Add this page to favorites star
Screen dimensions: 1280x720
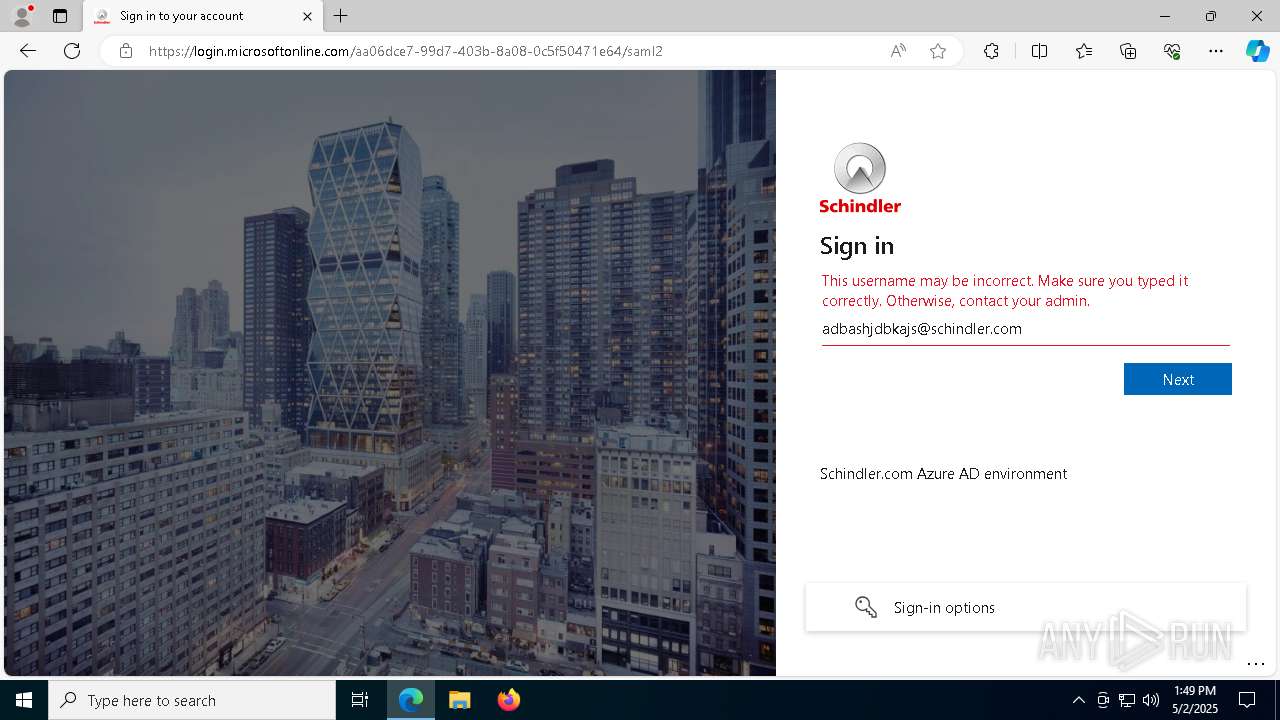[938, 51]
